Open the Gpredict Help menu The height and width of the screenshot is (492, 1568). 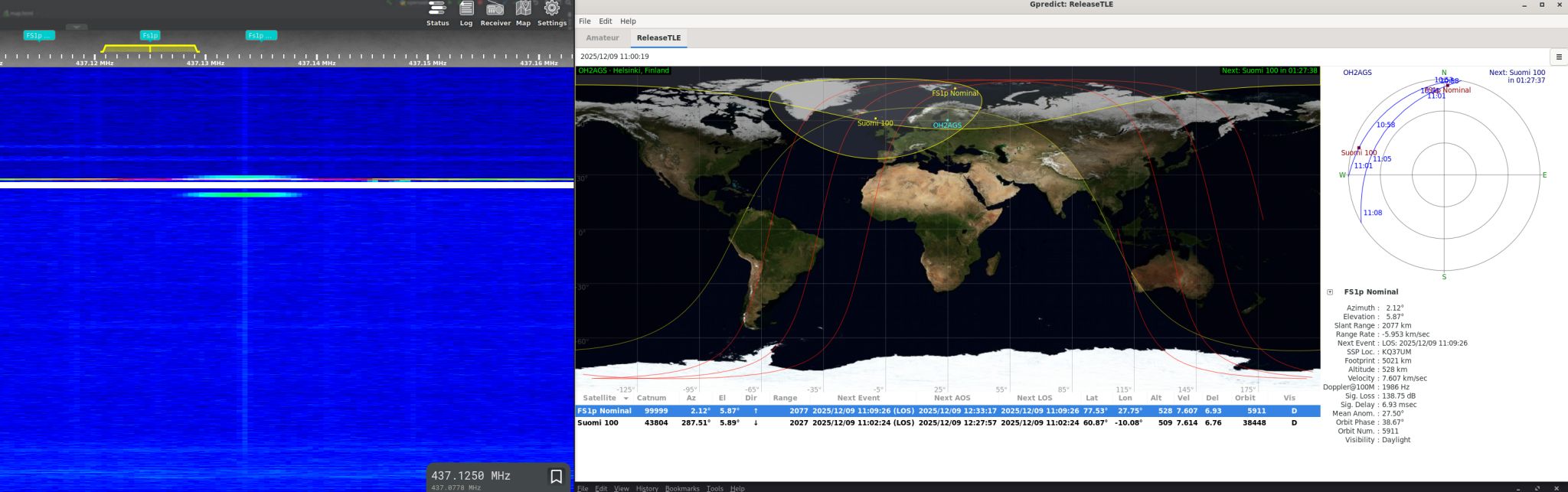[x=628, y=21]
